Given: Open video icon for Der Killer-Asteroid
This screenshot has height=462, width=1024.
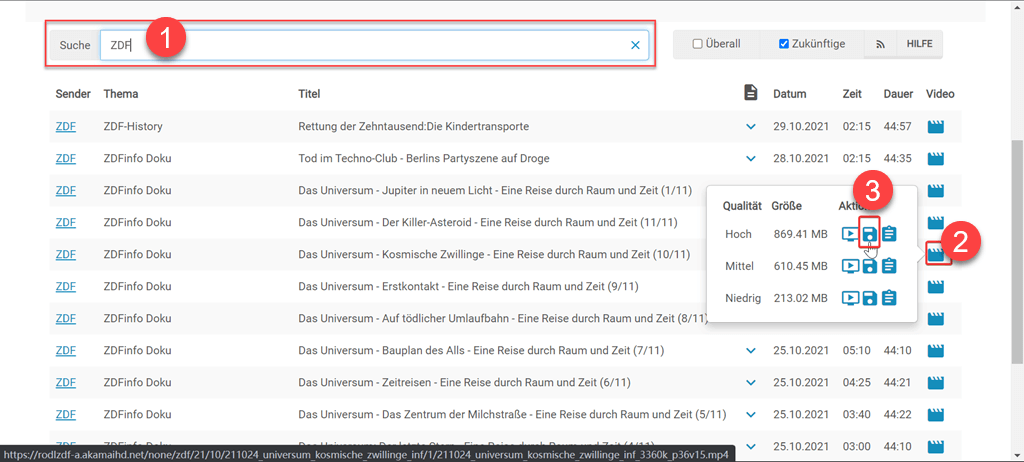Looking at the screenshot, I should click(x=936, y=223).
